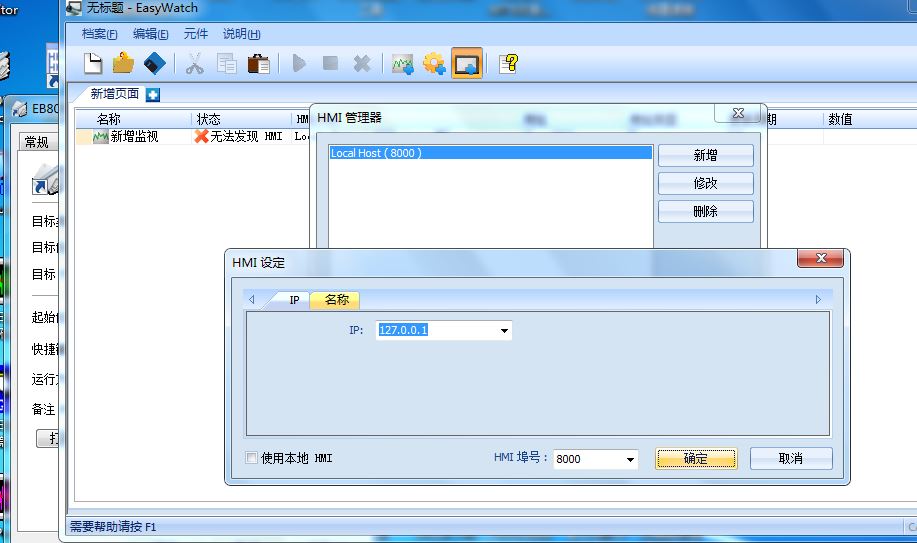
Task: Click the Help question mark icon
Action: (509, 64)
